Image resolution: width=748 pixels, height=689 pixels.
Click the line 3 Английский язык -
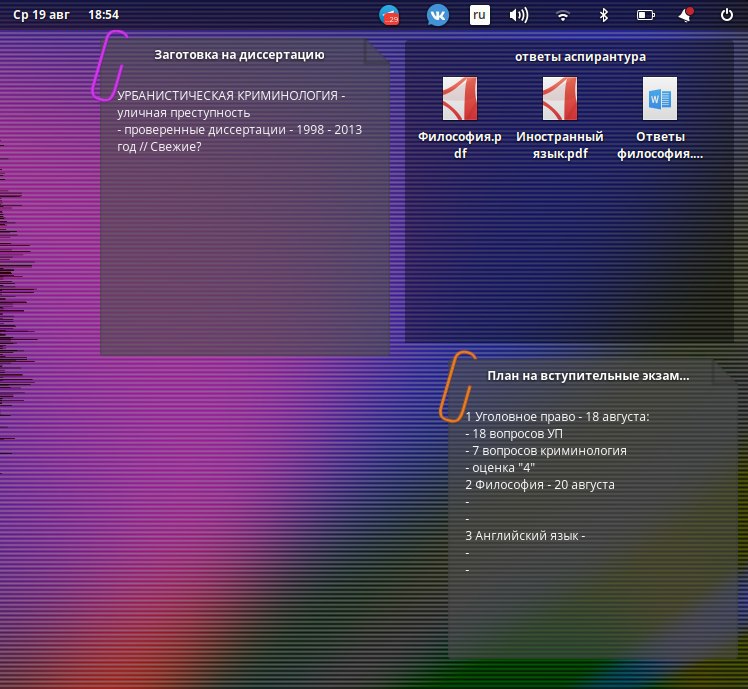point(525,536)
